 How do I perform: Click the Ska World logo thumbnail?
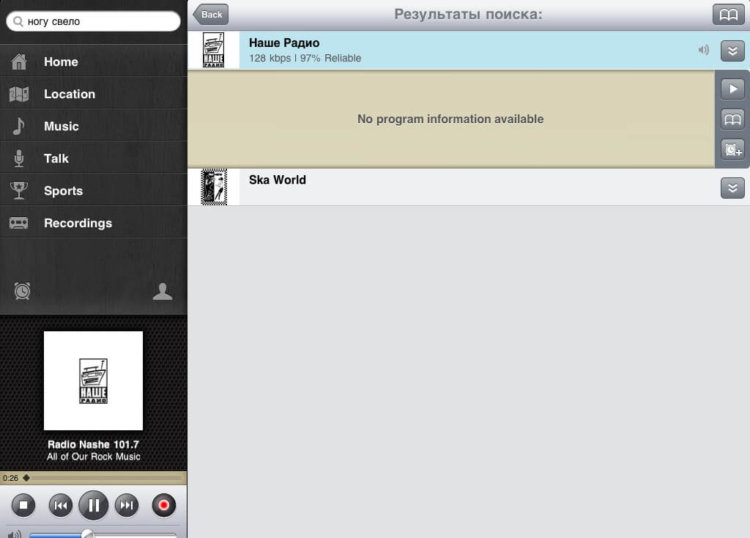pos(214,187)
